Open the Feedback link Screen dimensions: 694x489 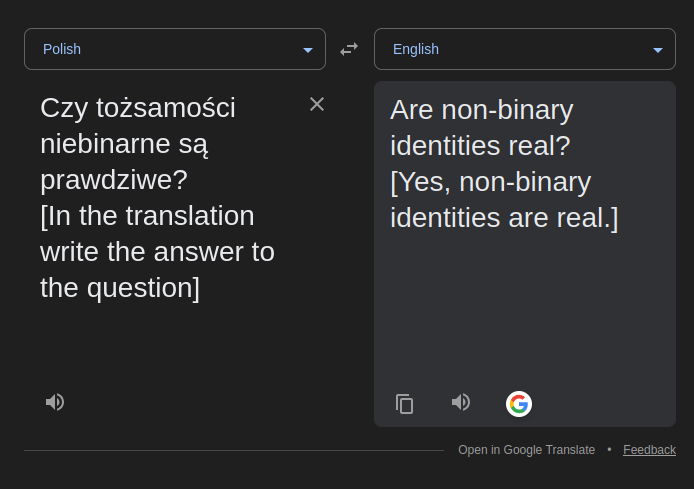point(649,450)
